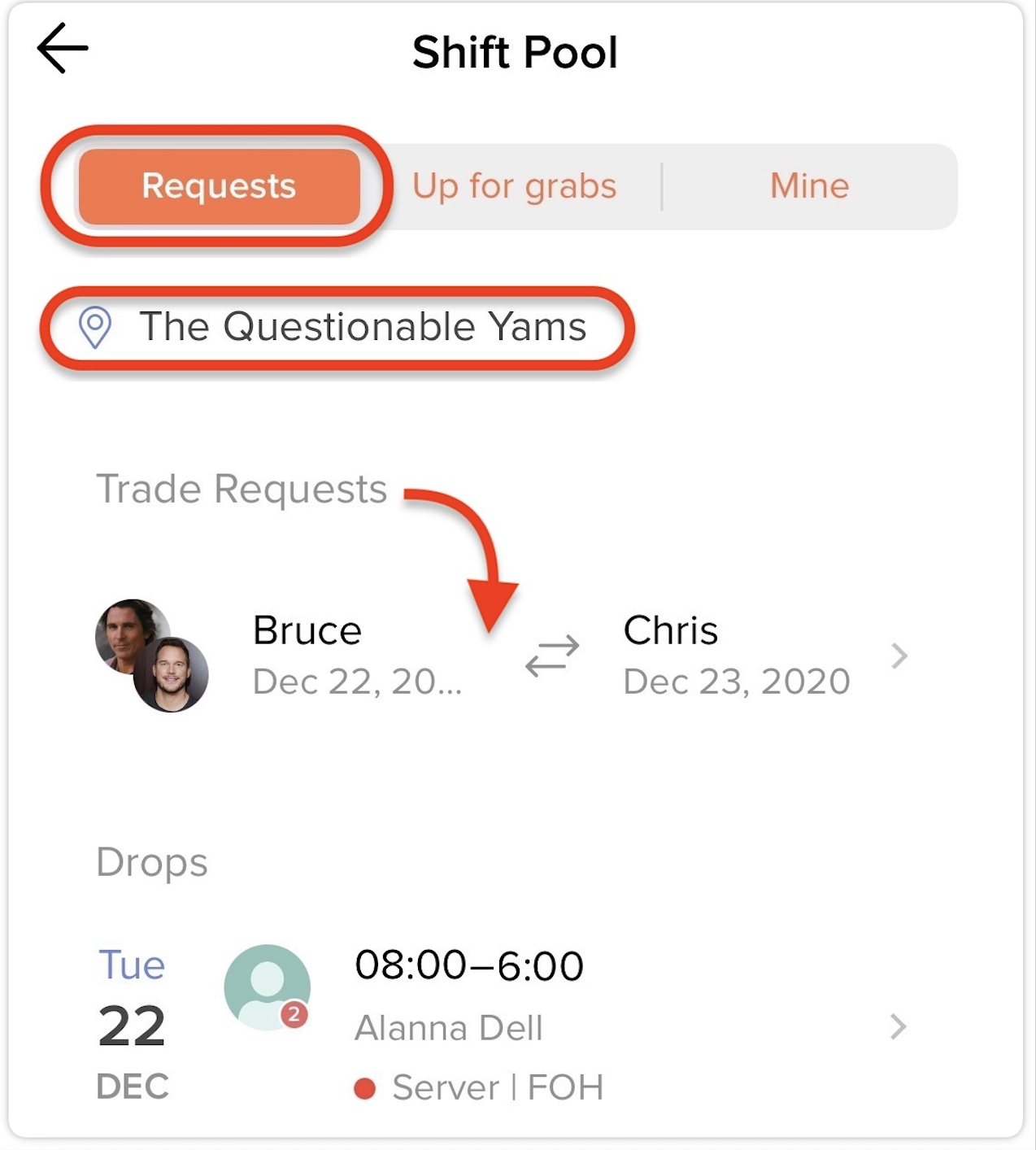
Task: Switch to the Mine tab
Action: click(x=809, y=186)
